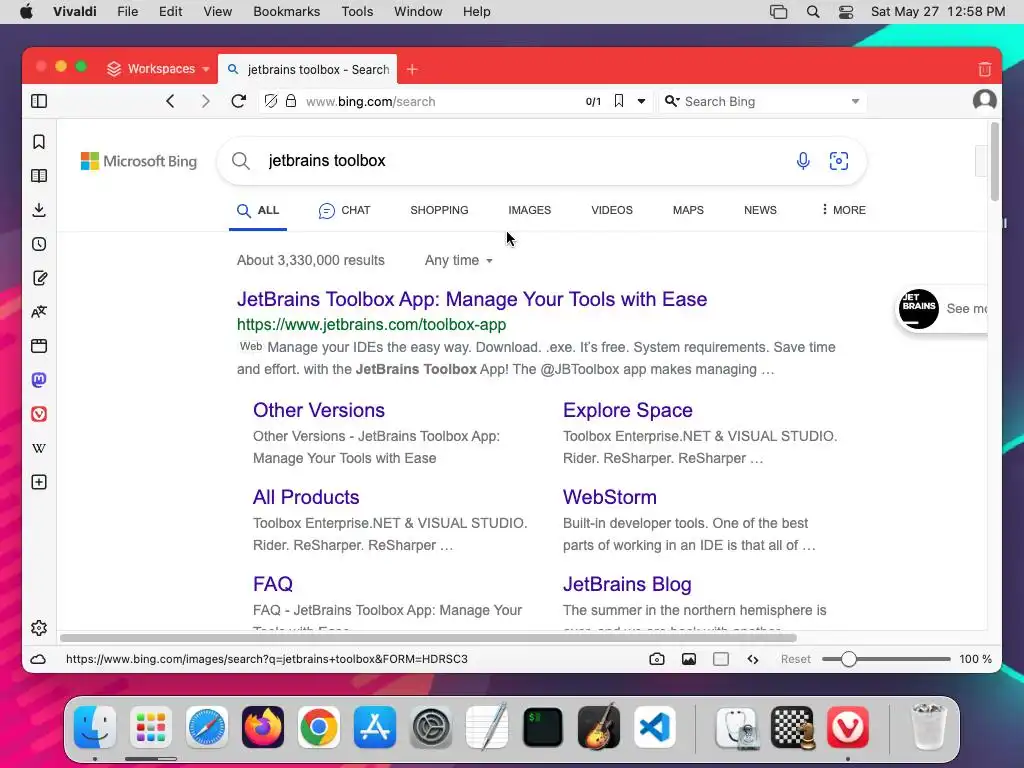
Task: Open Bing visual search camera icon
Action: pyautogui.click(x=839, y=161)
